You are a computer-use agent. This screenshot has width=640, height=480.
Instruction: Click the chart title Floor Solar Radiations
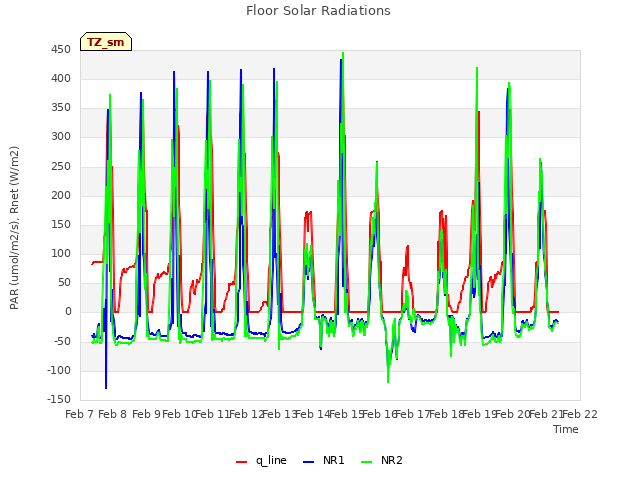pyautogui.click(x=318, y=11)
